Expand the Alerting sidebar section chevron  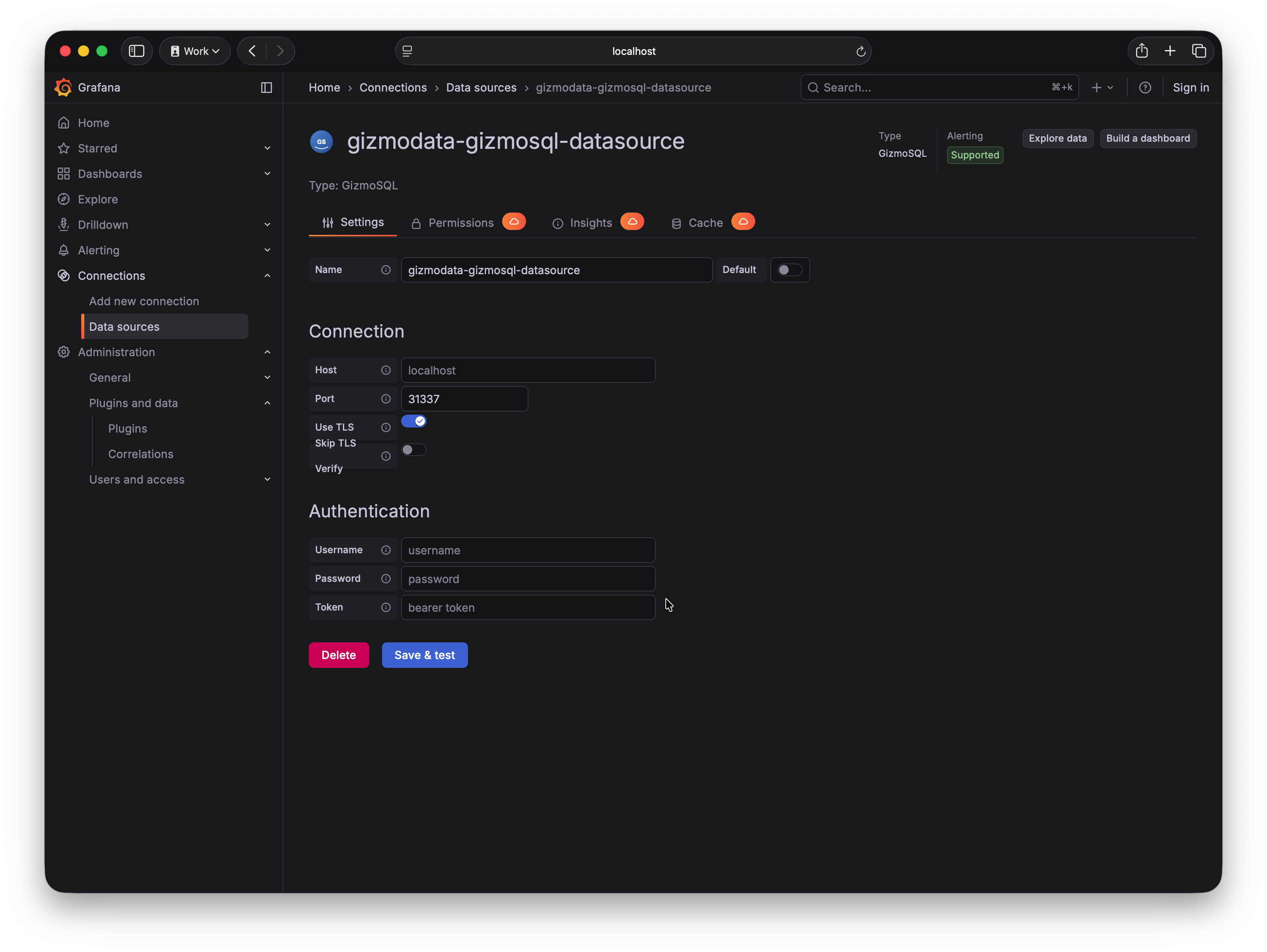267,250
